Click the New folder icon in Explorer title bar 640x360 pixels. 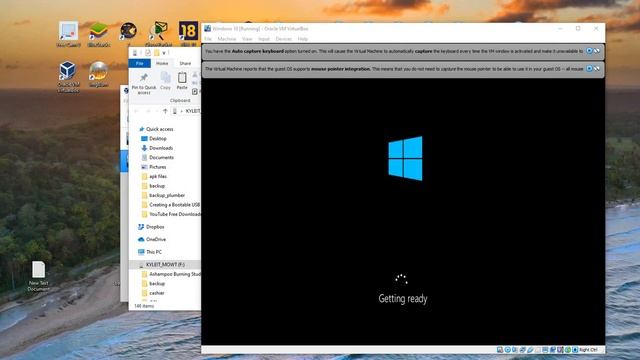click(x=157, y=53)
